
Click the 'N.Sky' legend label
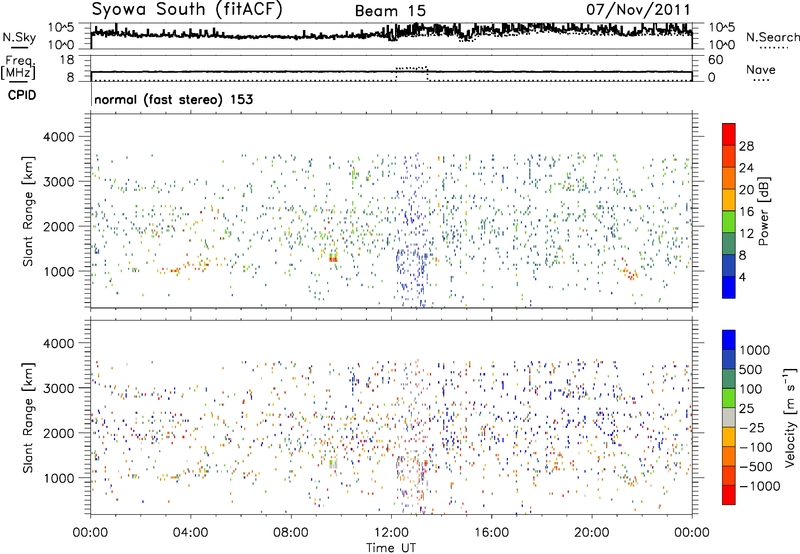click(x=19, y=37)
